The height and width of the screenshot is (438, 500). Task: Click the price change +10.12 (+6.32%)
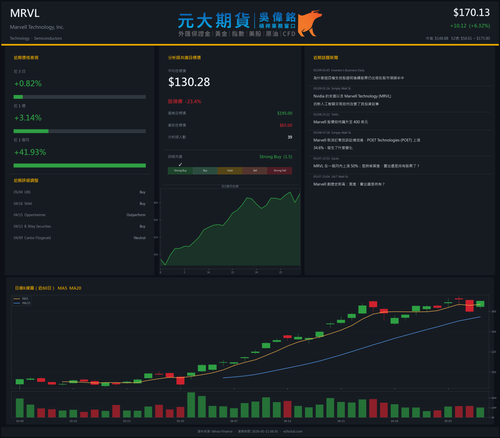(470, 26)
